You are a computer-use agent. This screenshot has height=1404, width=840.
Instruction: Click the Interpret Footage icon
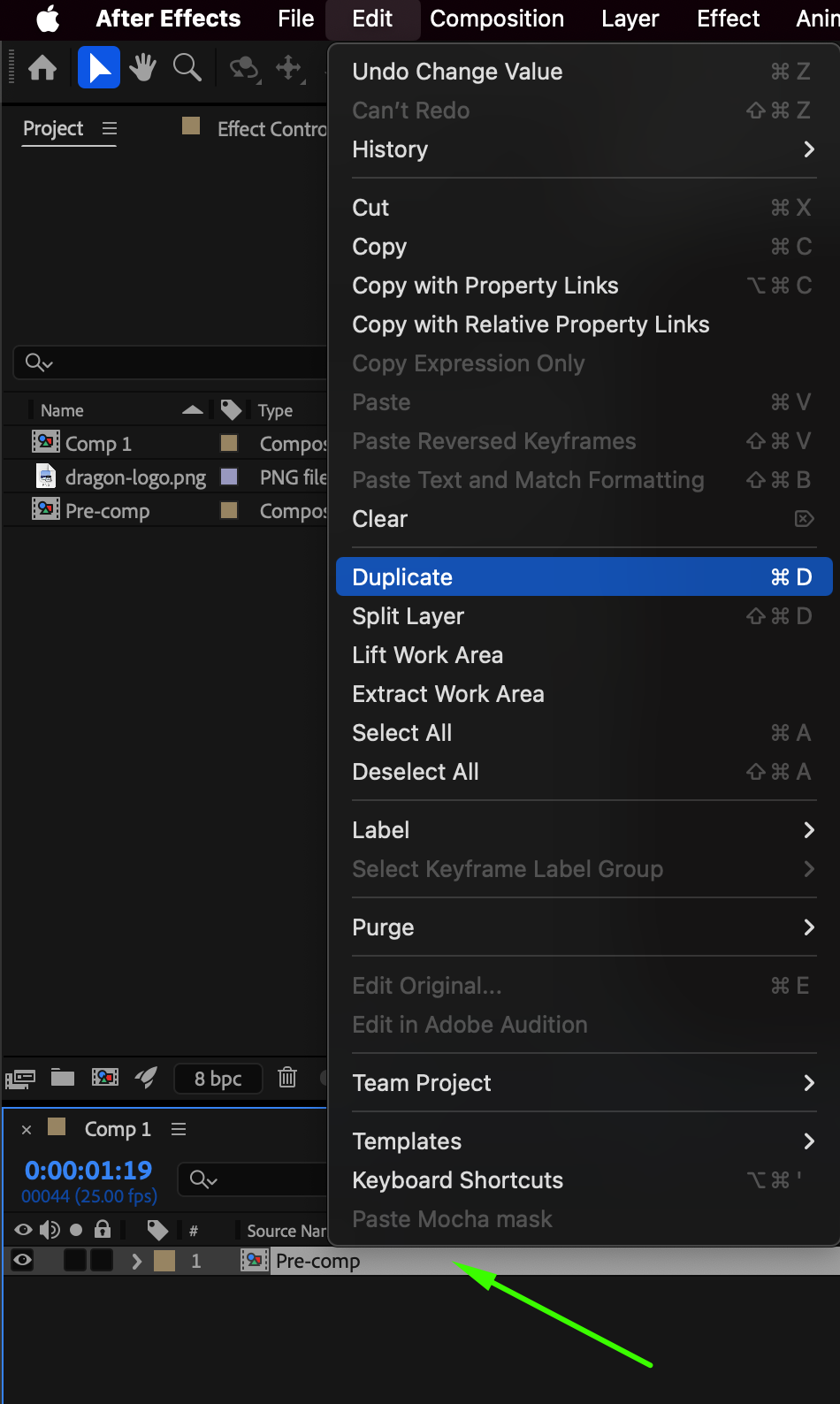20,1078
